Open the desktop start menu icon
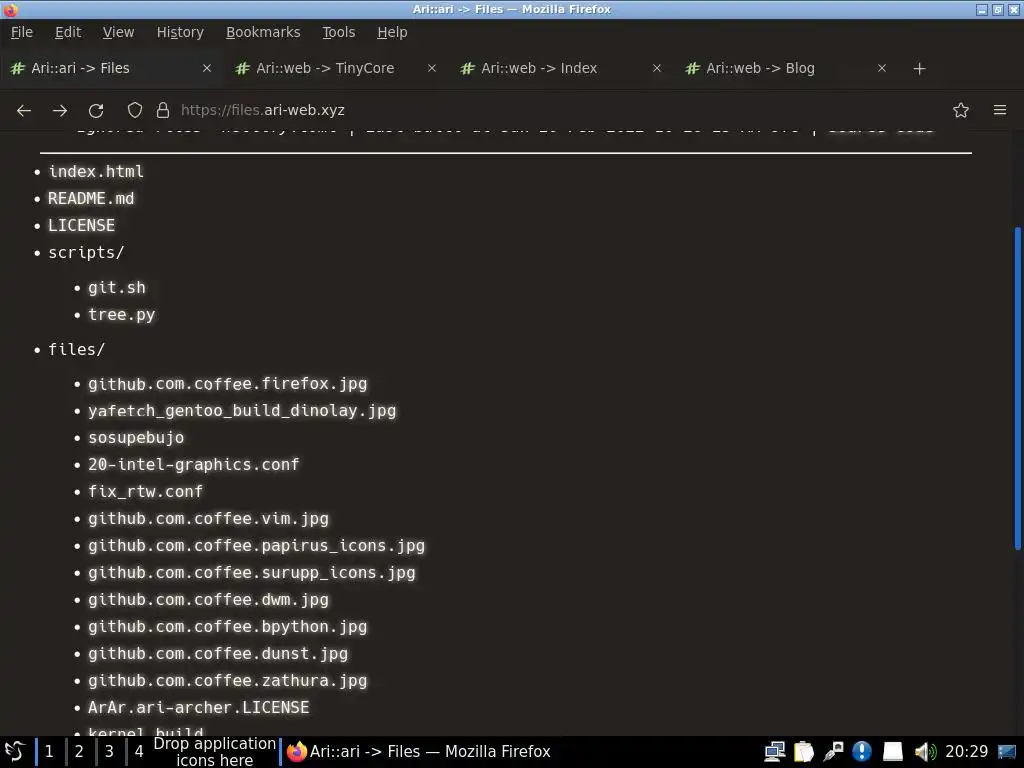The height and width of the screenshot is (768, 1024). click(x=14, y=752)
